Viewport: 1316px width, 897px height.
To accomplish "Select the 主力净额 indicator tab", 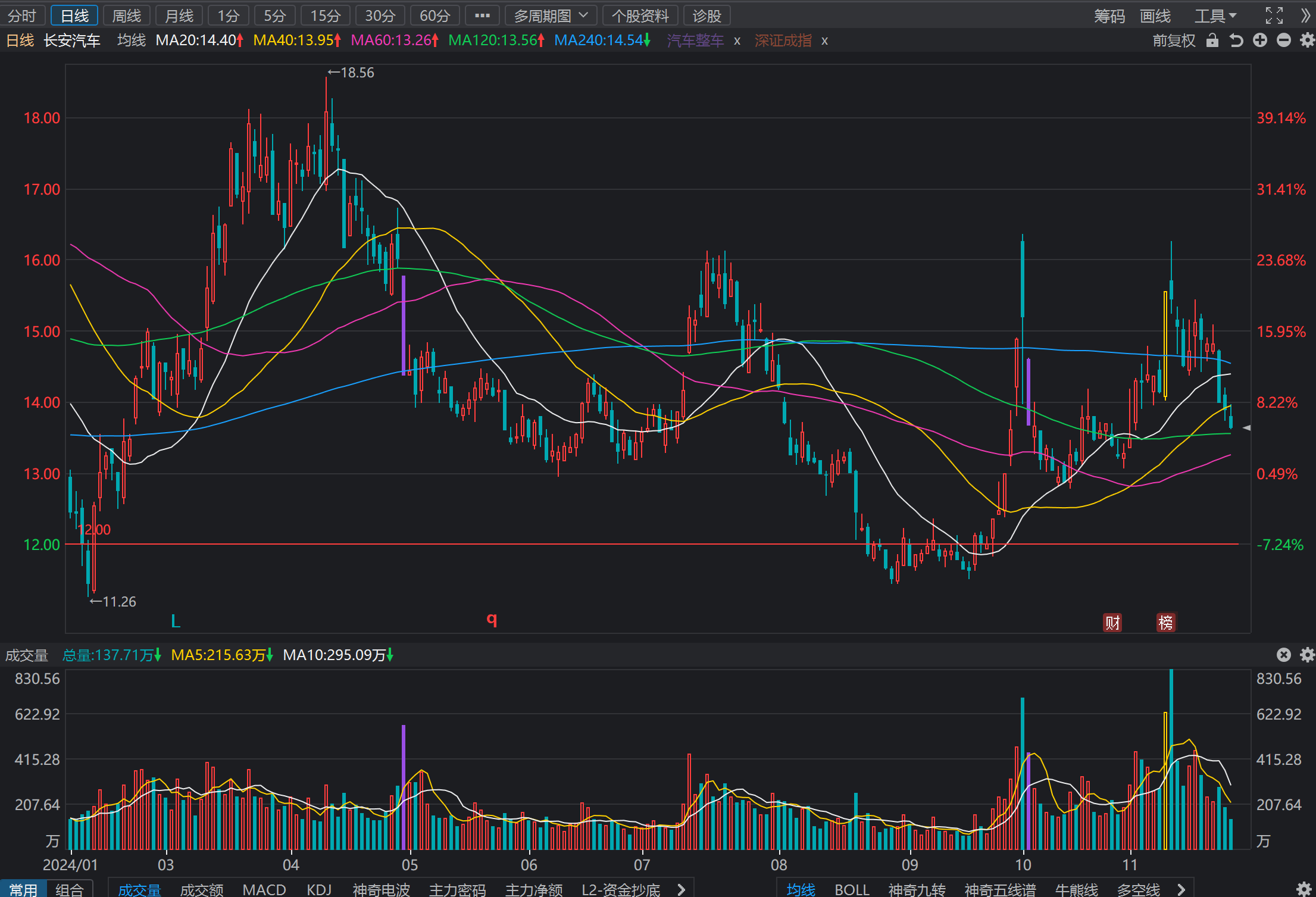I will coord(533,890).
